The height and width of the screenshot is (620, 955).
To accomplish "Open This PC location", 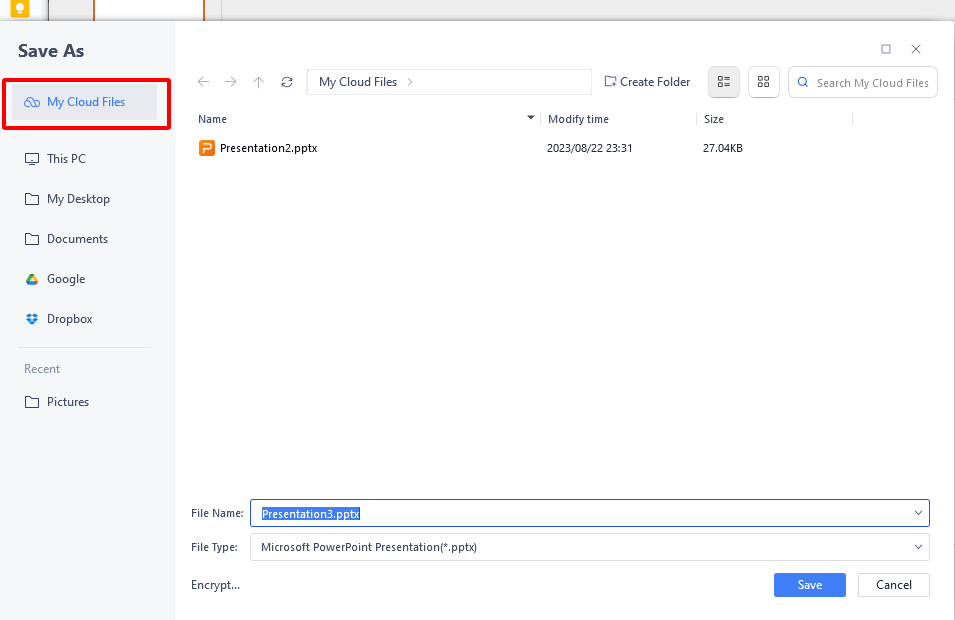I will (66, 159).
